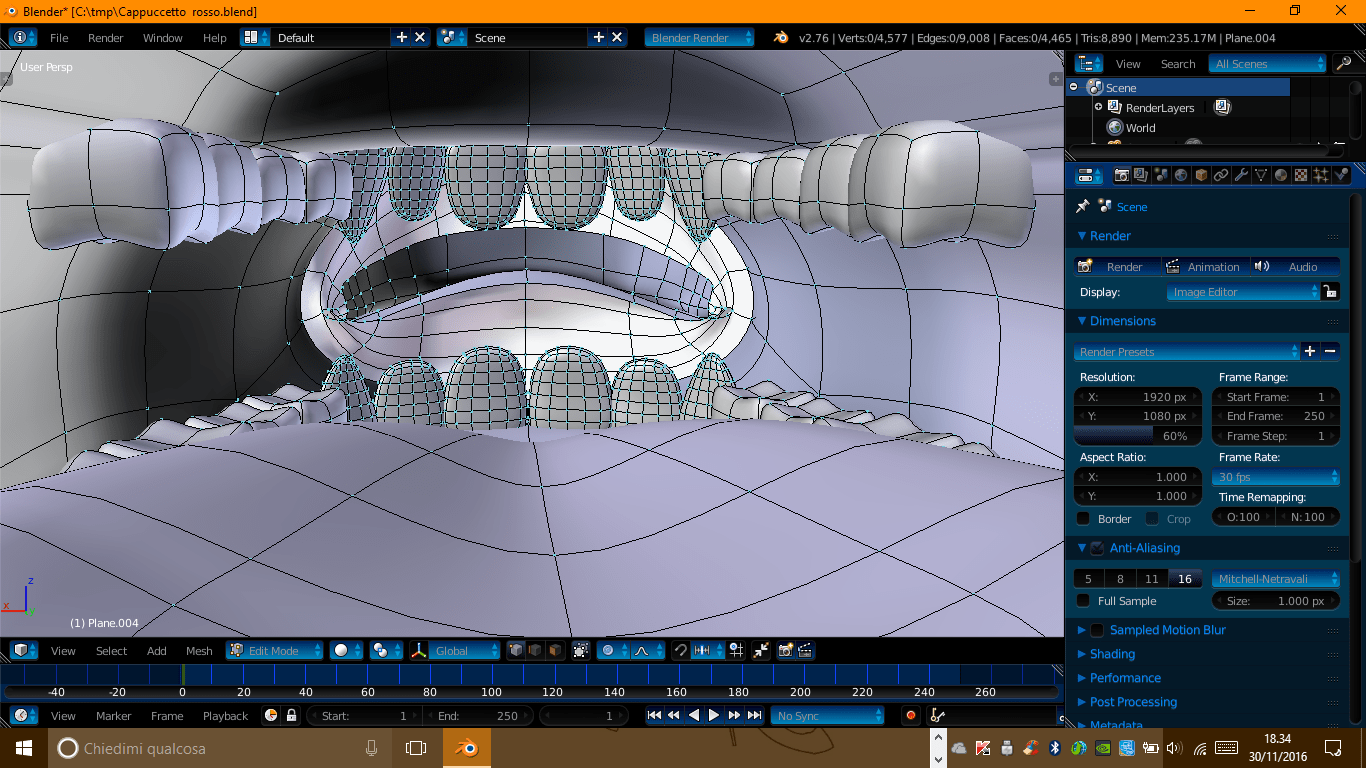Switch to Render Layers properties tab
The height and width of the screenshot is (768, 1366).
click(x=1141, y=175)
